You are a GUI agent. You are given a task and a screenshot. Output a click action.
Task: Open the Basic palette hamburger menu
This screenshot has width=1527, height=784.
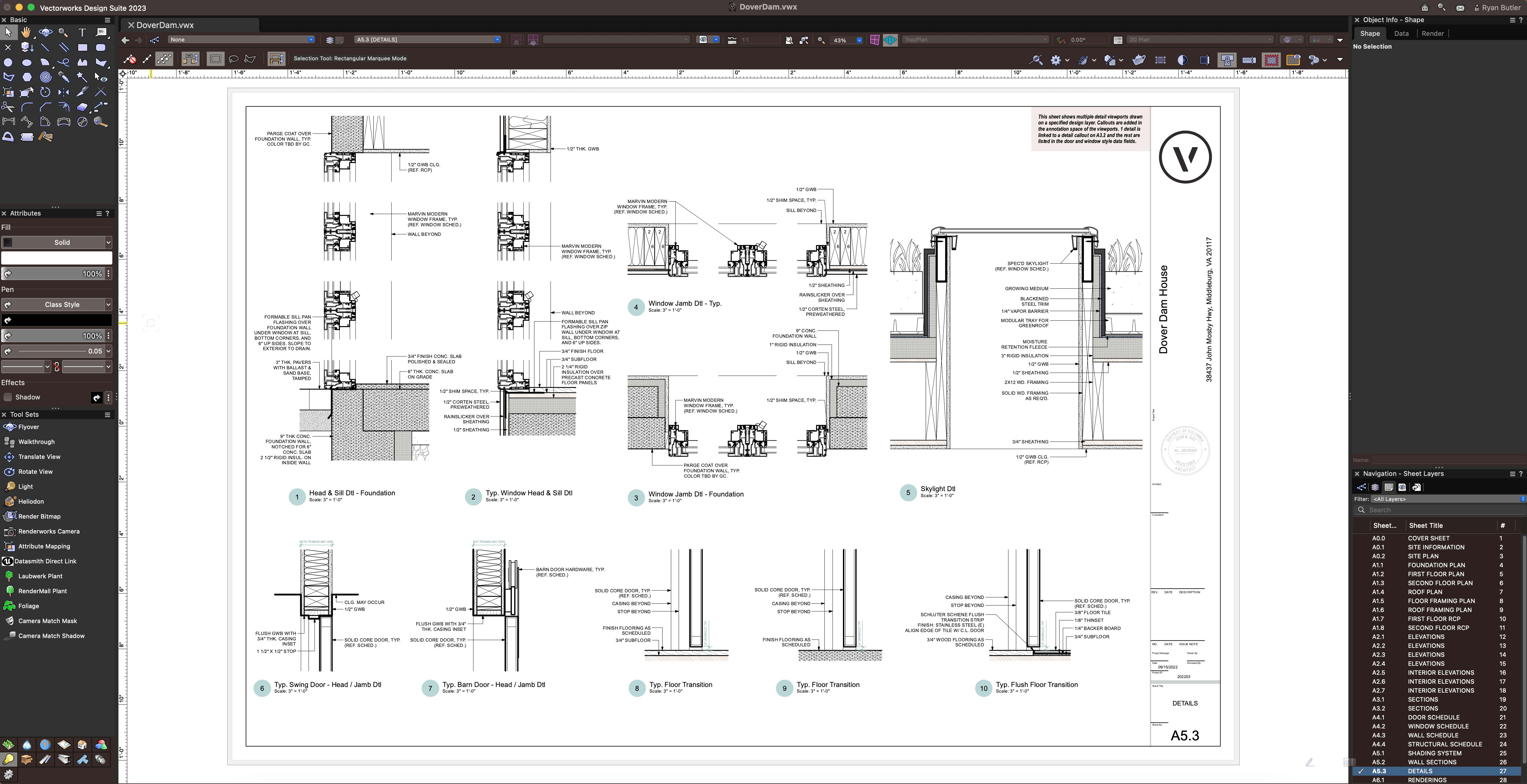click(x=107, y=20)
